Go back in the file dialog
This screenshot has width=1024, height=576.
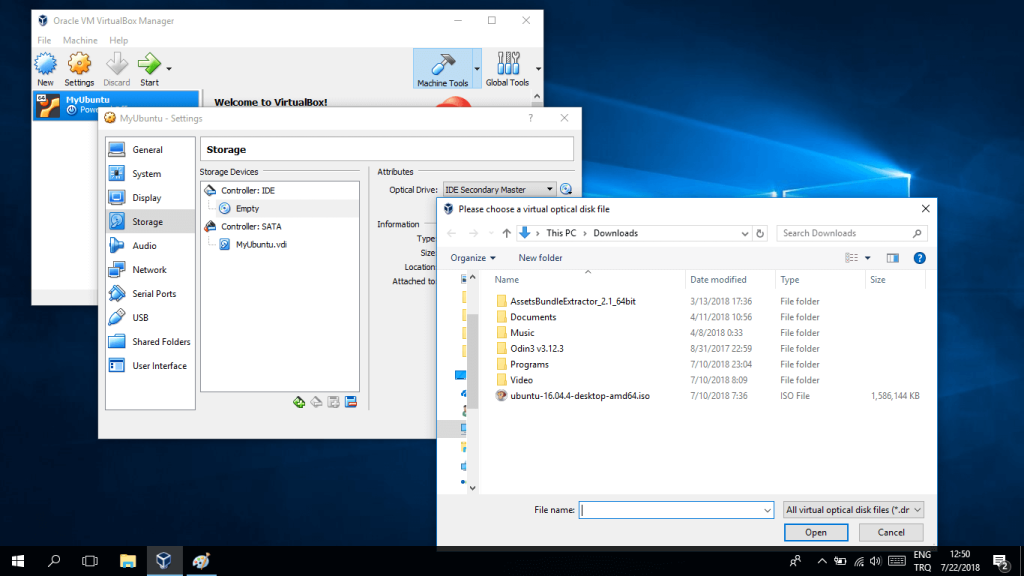click(x=451, y=233)
